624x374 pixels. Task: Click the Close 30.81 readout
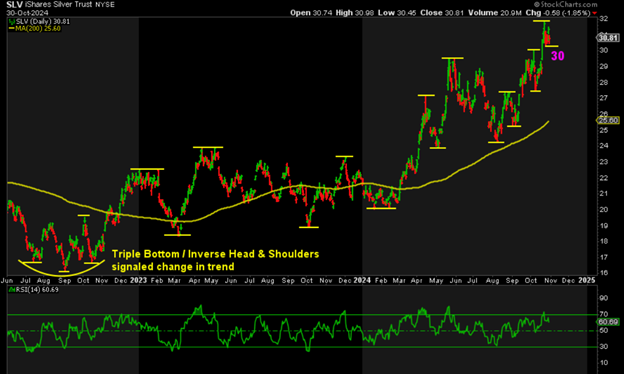click(x=442, y=13)
